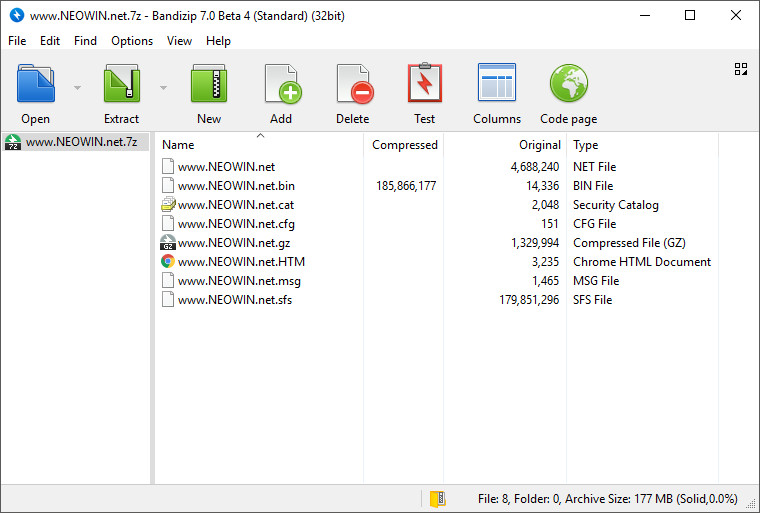Image resolution: width=760 pixels, height=513 pixels.
Task: Click the window resize grip in status bar
Action: point(753,506)
